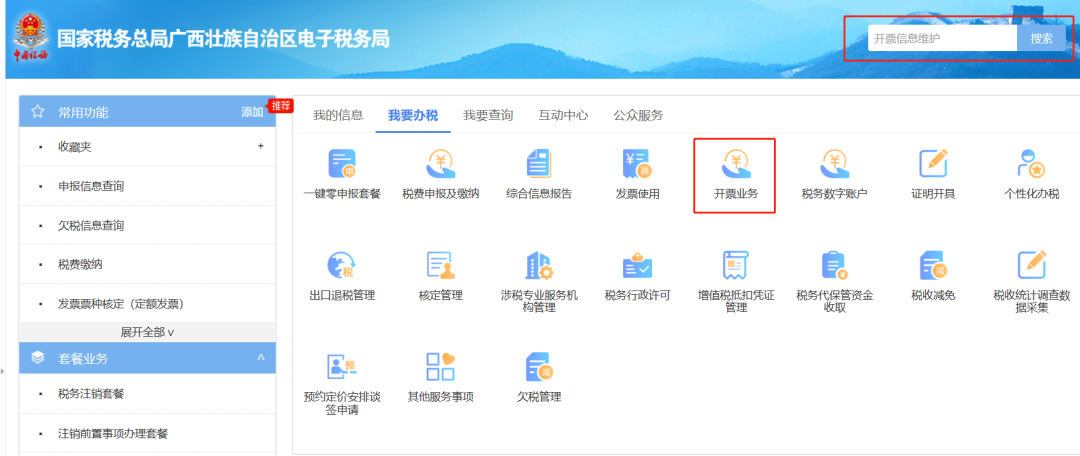Collapse the 套餐业务 section caret
This screenshot has height=456, width=1080.
(260, 357)
